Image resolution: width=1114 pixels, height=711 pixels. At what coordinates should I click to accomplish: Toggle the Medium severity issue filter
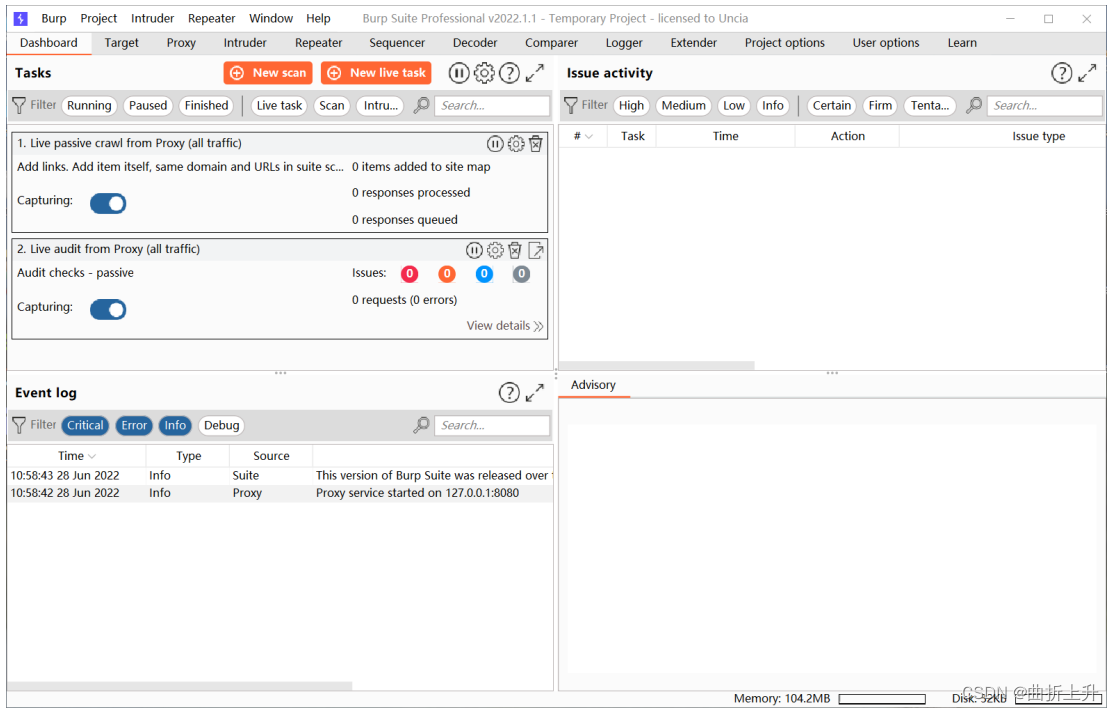pyautogui.click(x=683, y=106)
